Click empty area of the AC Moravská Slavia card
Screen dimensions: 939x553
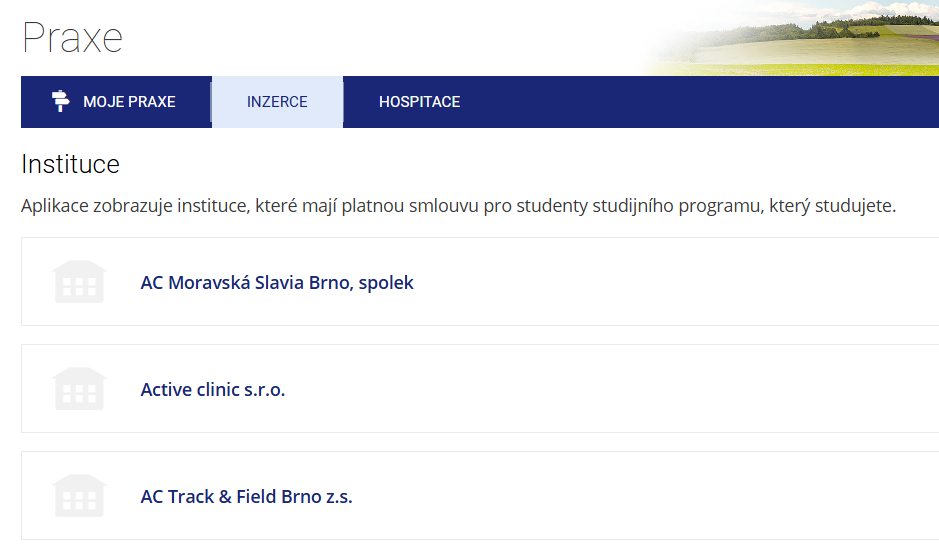click(x=680, y=282)
